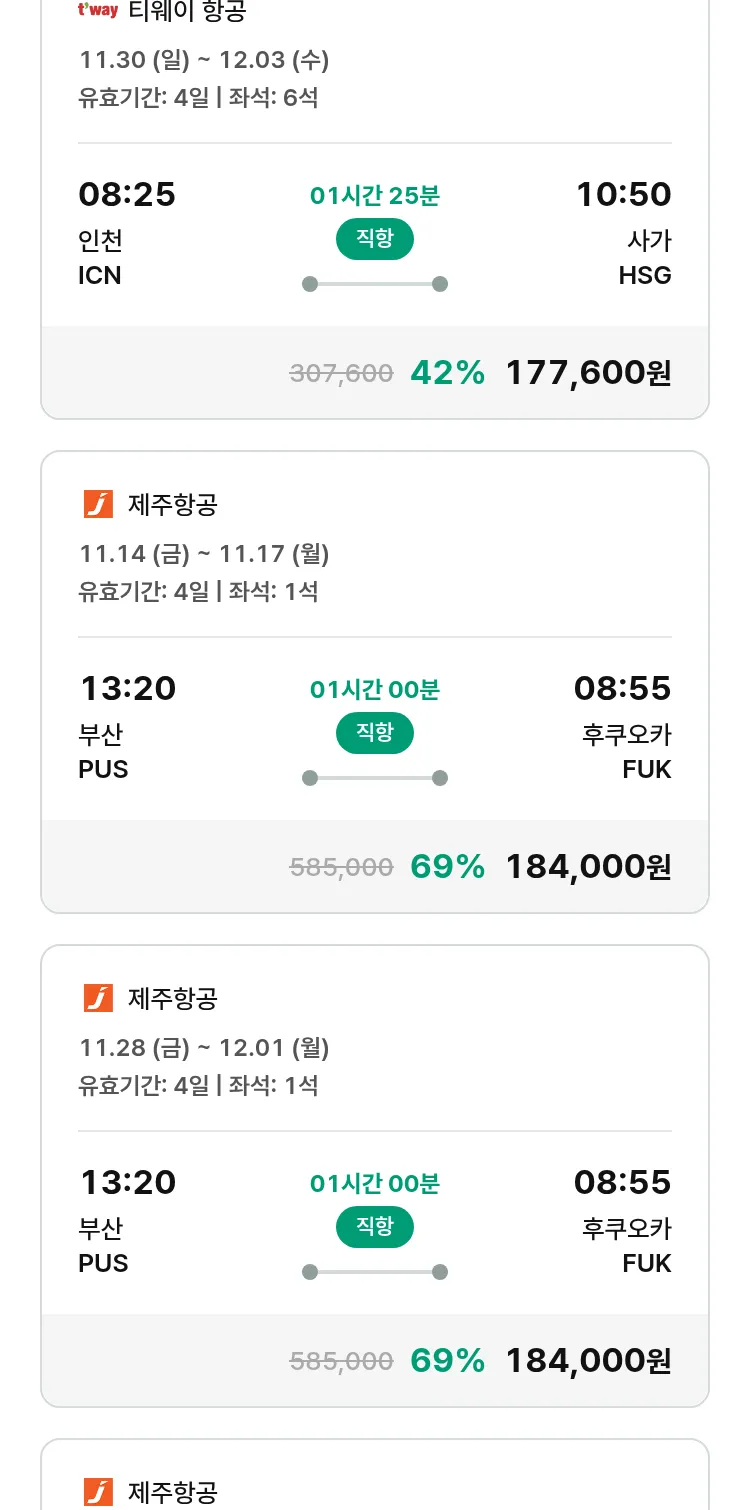Click the 42% discount label
The image size is (750, 1510).
(x=447, y=373)
